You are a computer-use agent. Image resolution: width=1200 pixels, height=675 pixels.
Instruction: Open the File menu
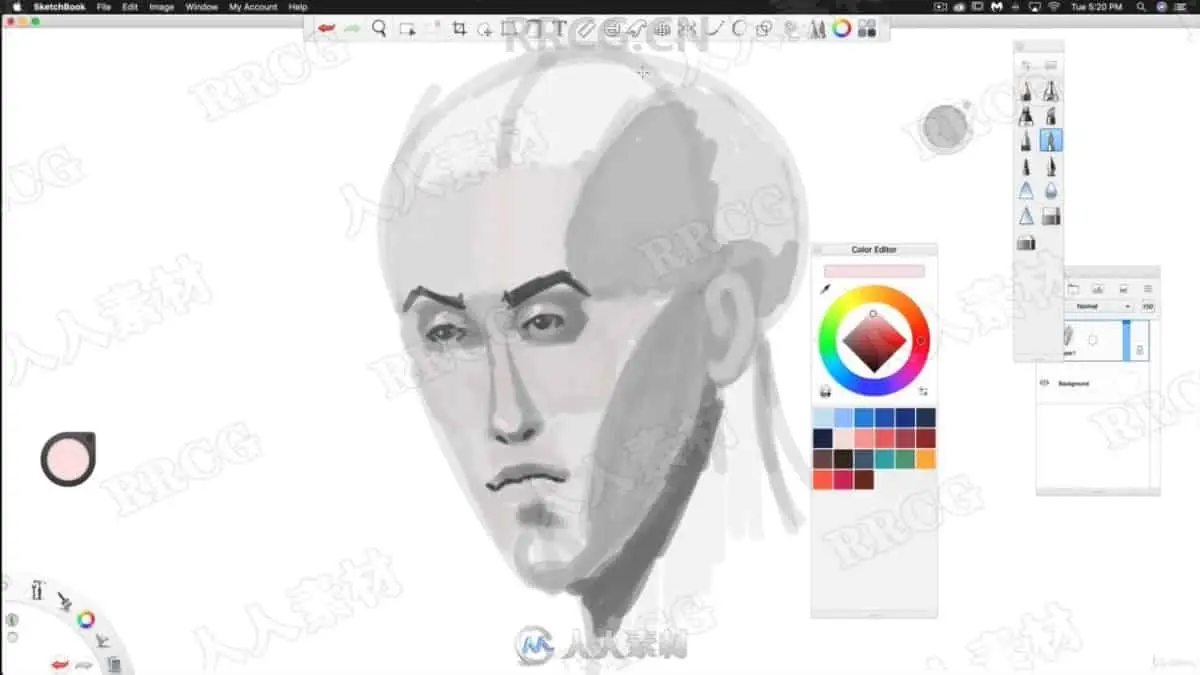coord(103,7)
